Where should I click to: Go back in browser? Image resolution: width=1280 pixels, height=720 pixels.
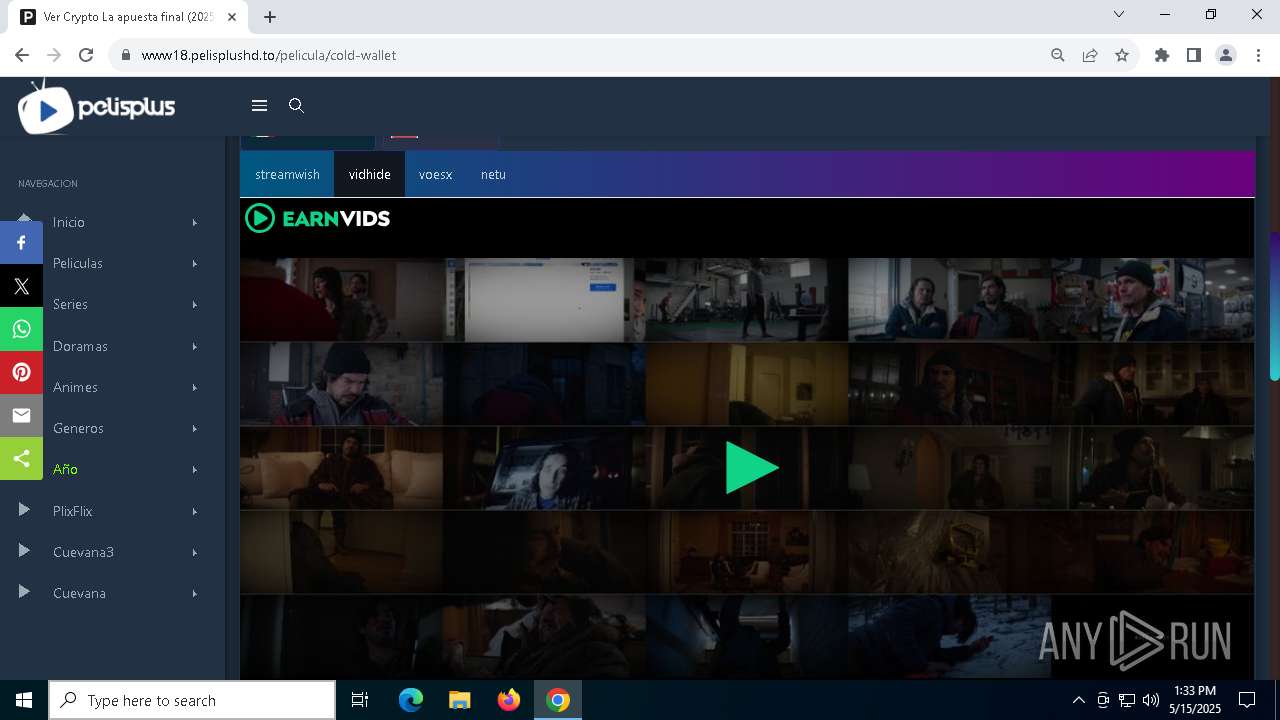pyautogui.click(x=22, y=55)
